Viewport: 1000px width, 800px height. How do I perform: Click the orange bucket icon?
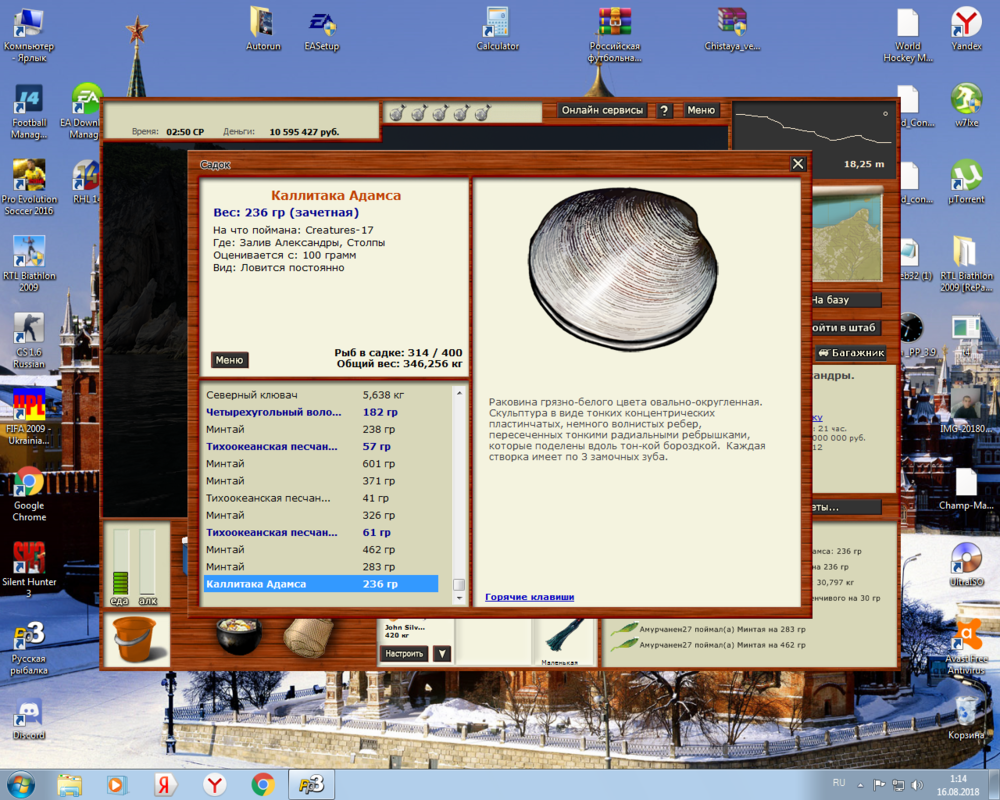135,640
